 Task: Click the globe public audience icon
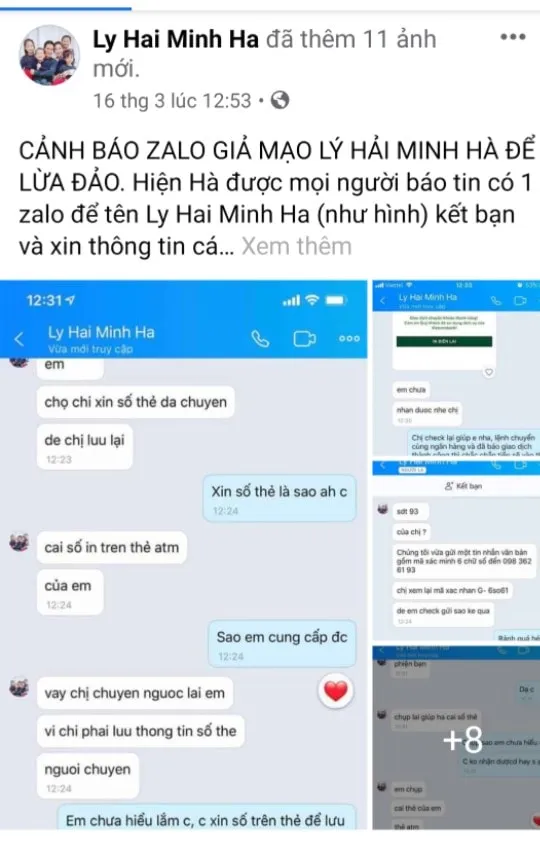click(x=280, y=100)
